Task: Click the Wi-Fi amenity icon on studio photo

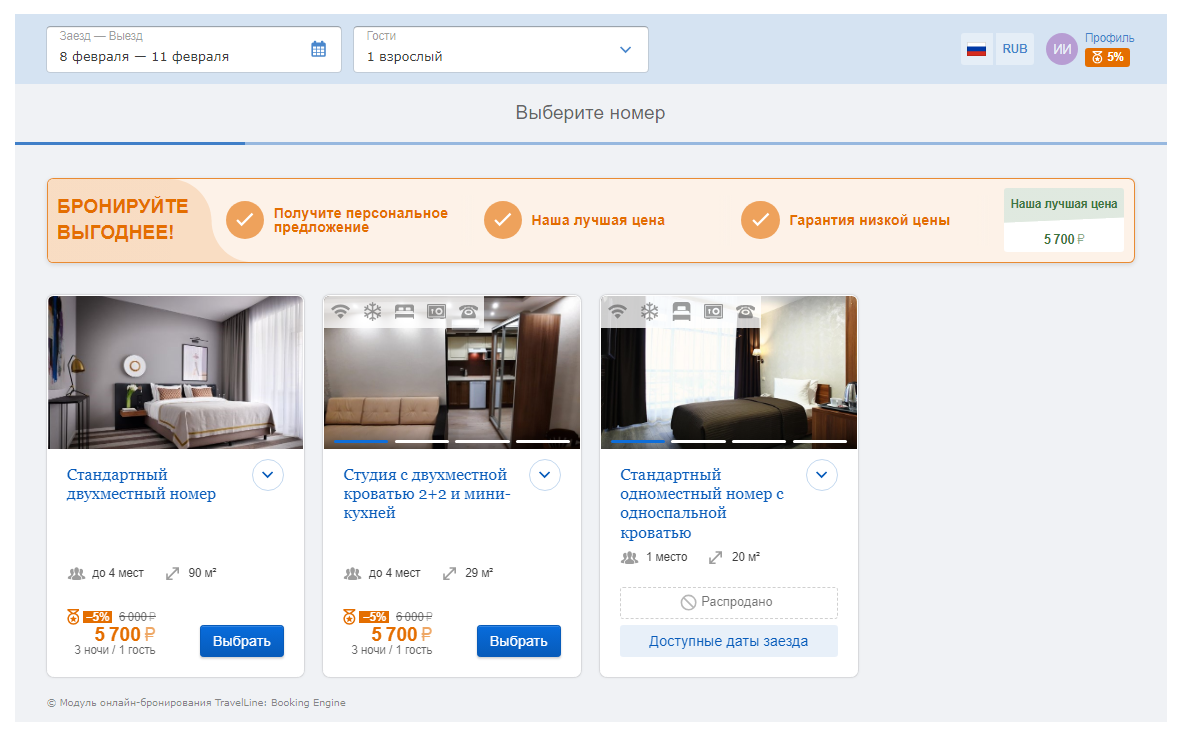Action: [x=341, y=311]
